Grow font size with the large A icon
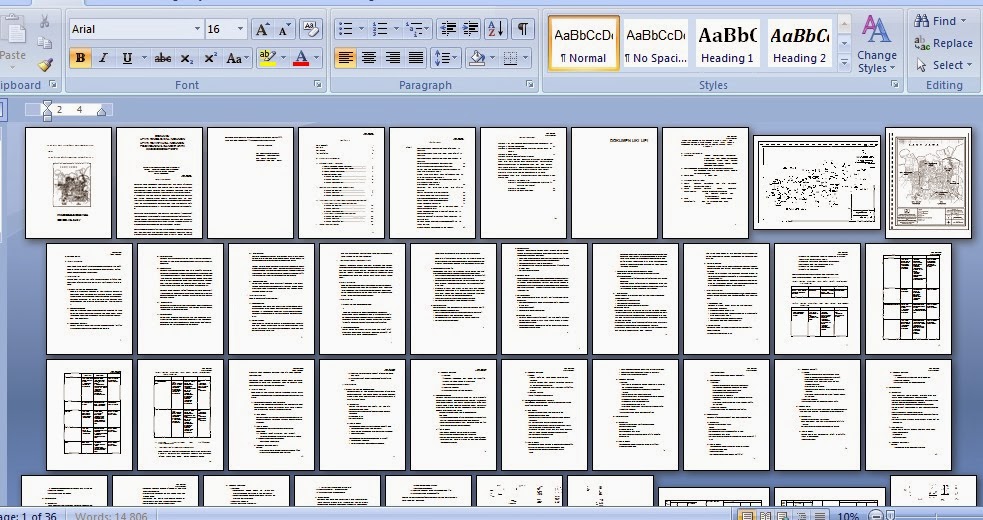This screenshot has height=520, width=983. pos(262,29)
